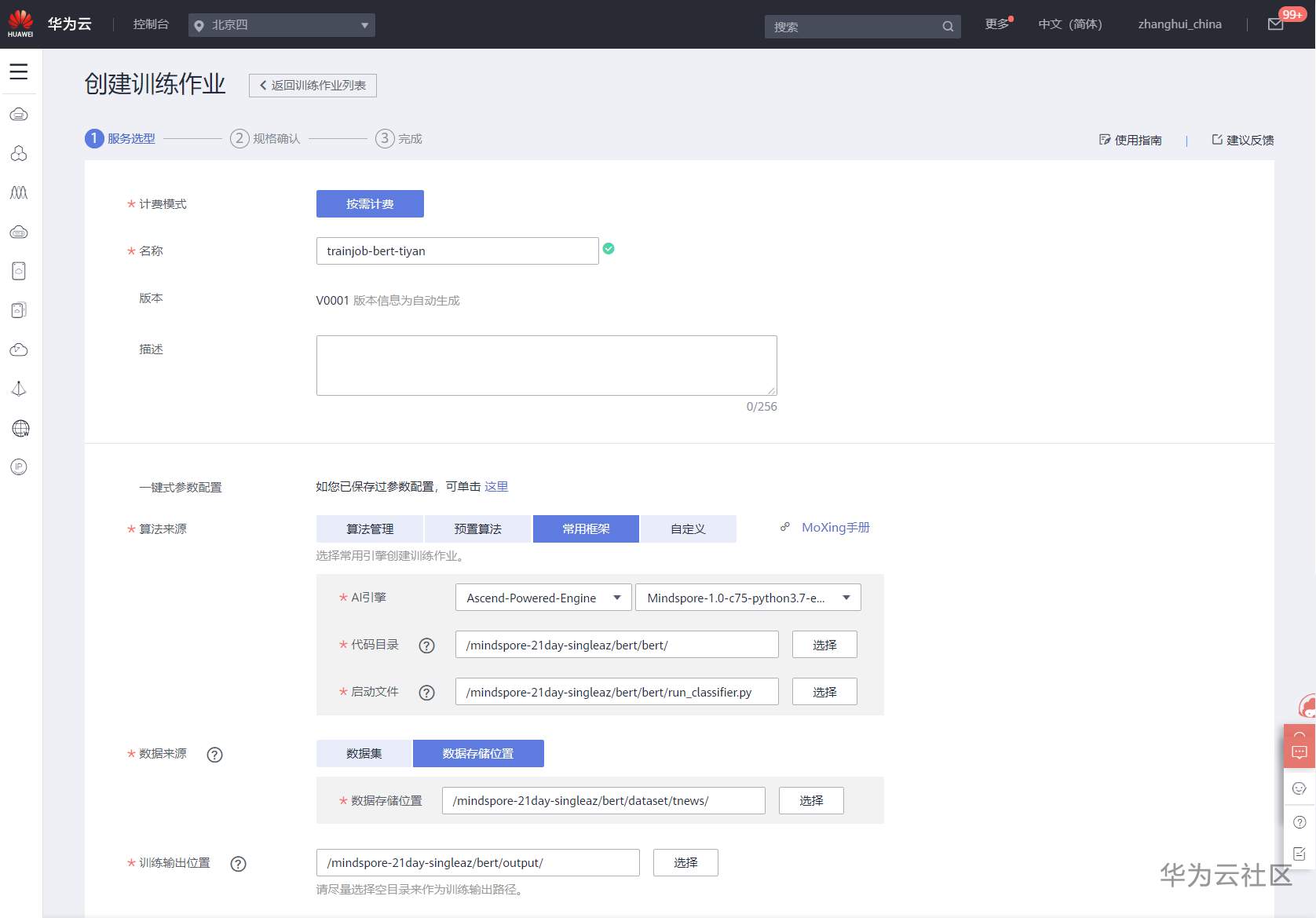Open the mail inbox with 99+ badge
This screenshot has width=1316, height=918.
(1276, 24)
